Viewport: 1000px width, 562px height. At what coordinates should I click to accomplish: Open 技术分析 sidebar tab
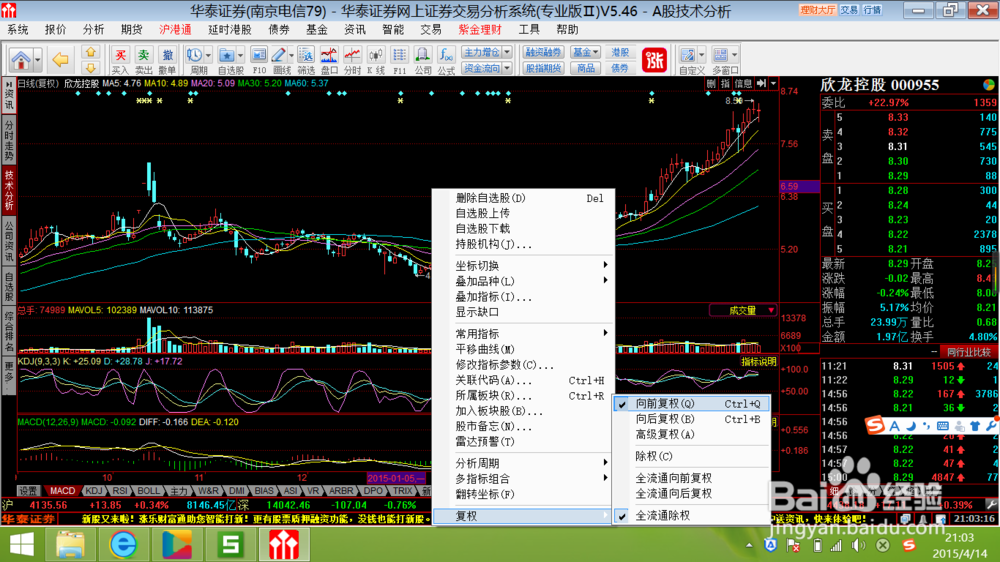tap(9, 190)
